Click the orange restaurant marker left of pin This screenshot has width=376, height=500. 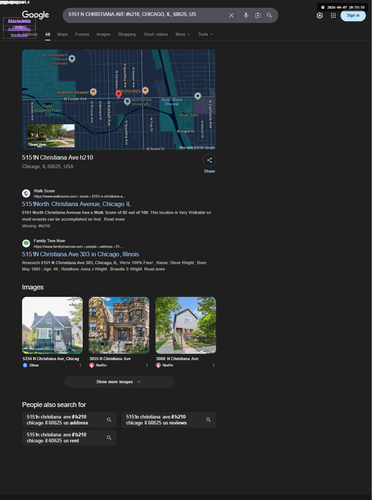click(94, 92)
